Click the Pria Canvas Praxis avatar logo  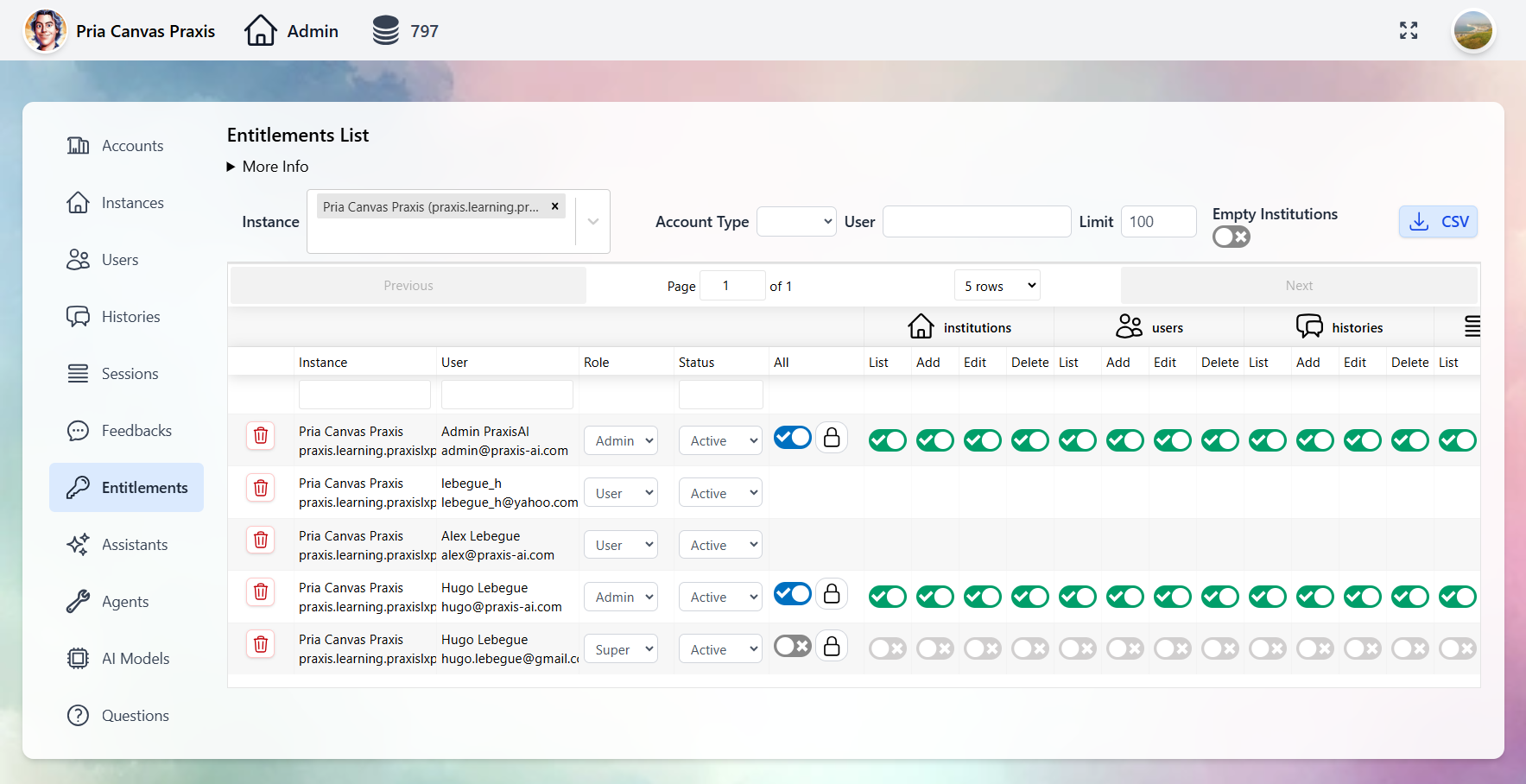point(45,31)
